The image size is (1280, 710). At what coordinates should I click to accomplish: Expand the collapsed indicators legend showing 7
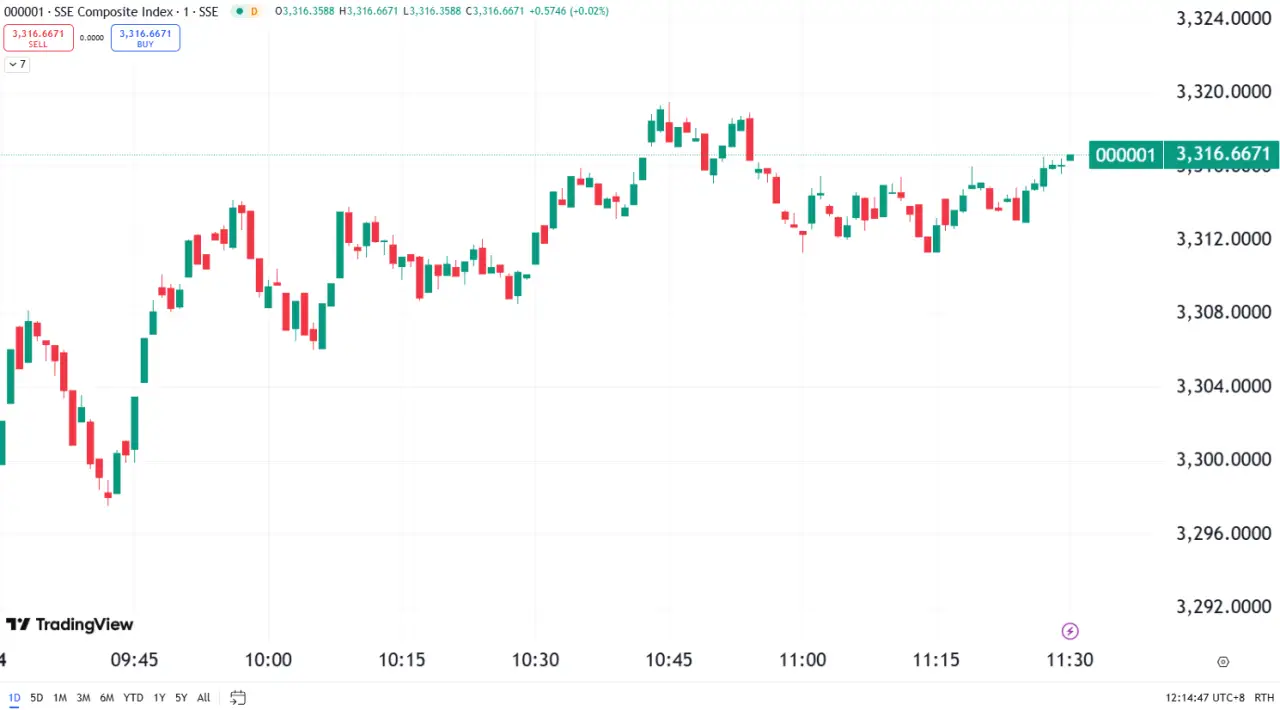(x=17, y=64)
